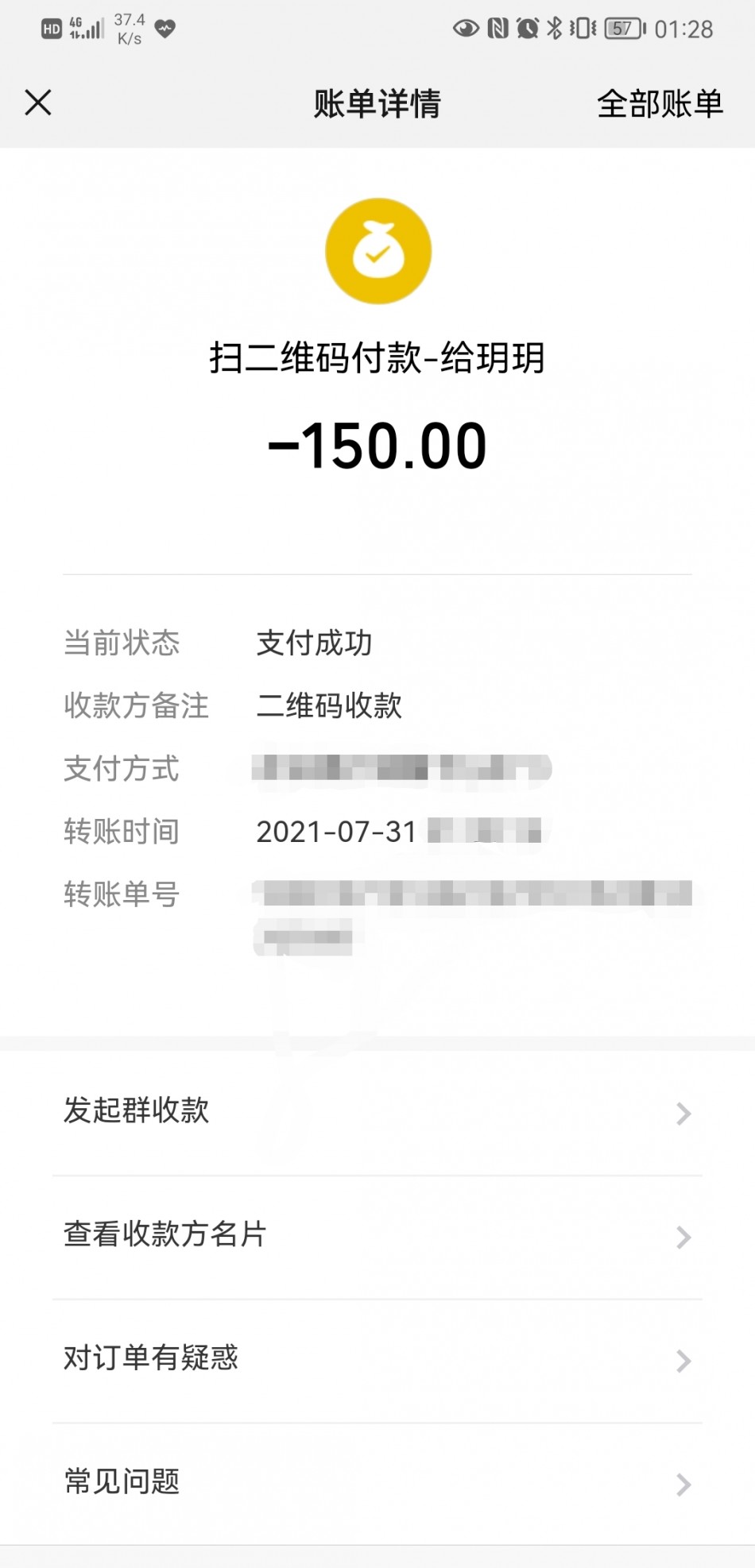
Task: Tap the heart rate health icon
Action: [165, 29]
